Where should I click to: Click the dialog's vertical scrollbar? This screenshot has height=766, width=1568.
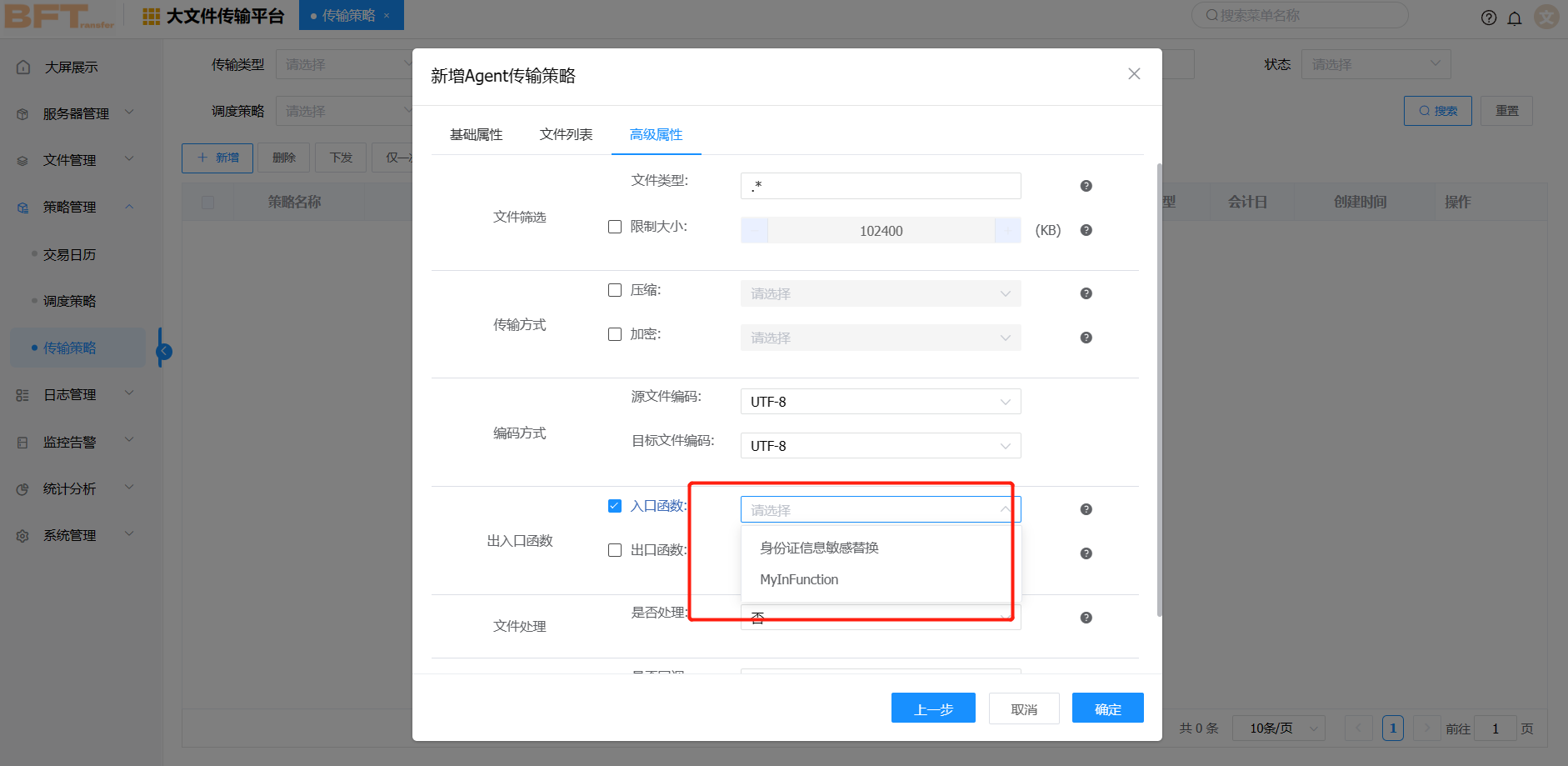pos(1159,389)
